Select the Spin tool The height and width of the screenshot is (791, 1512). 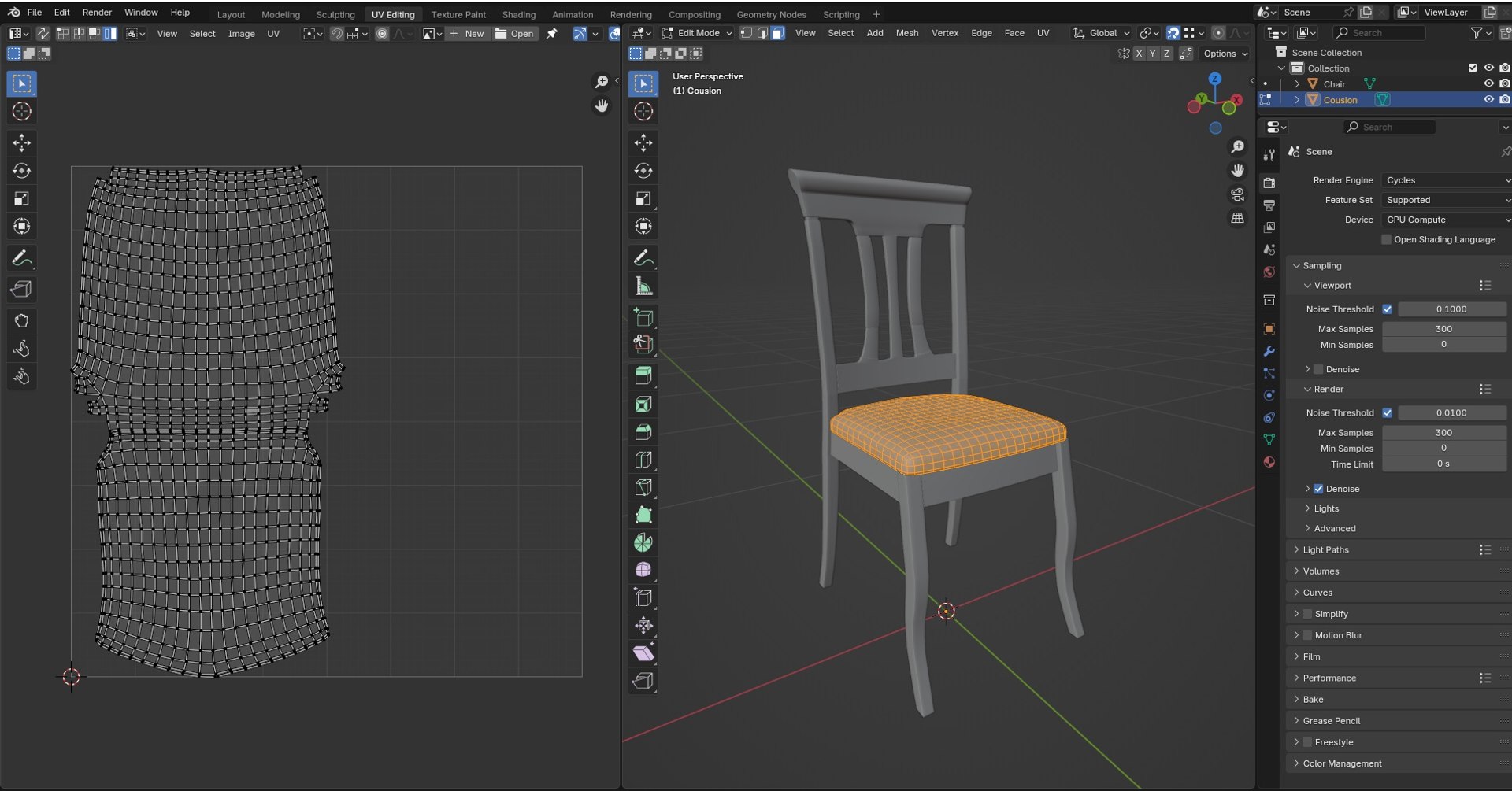[x=643, y=542]
